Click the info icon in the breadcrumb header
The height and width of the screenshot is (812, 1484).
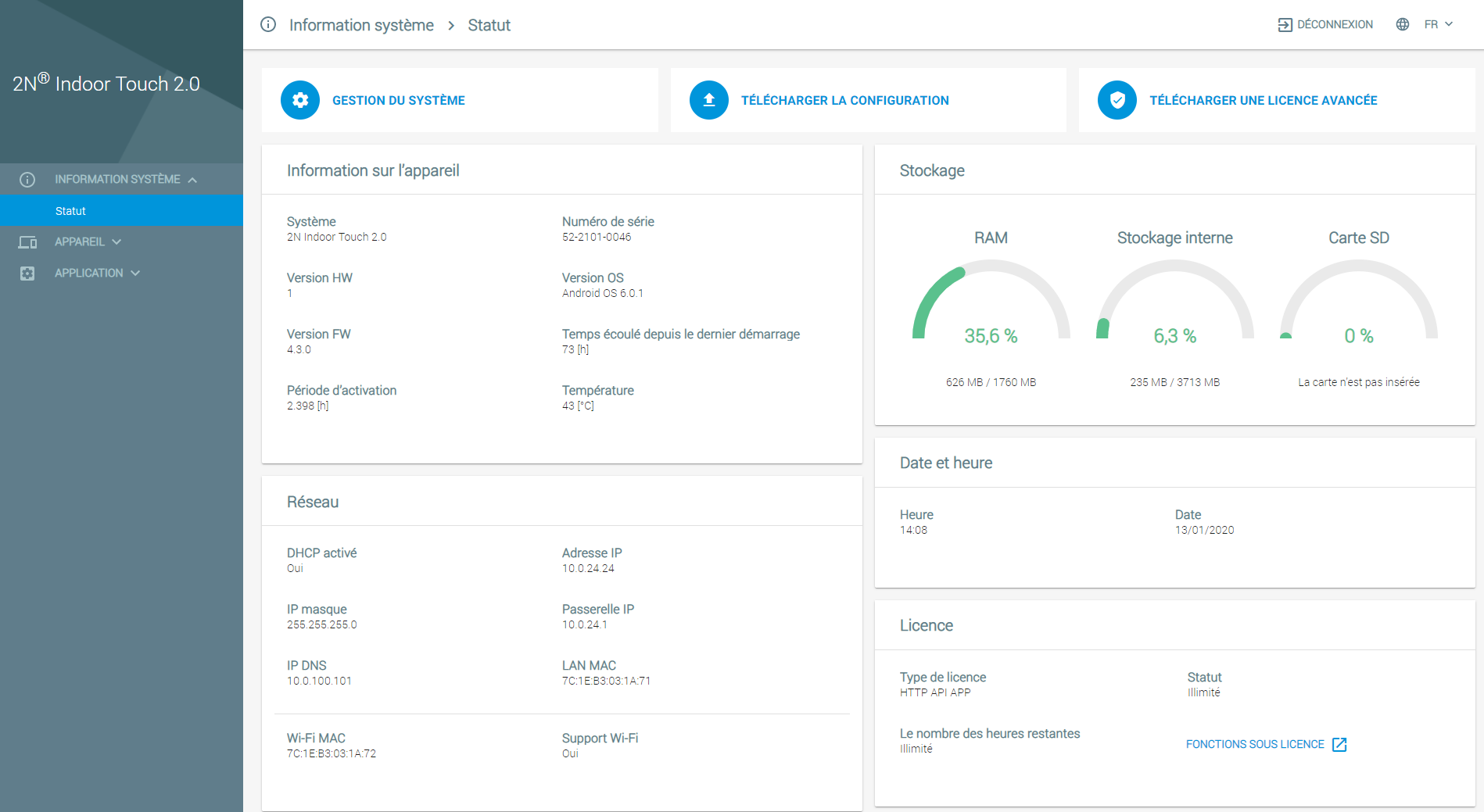(268, 24)
